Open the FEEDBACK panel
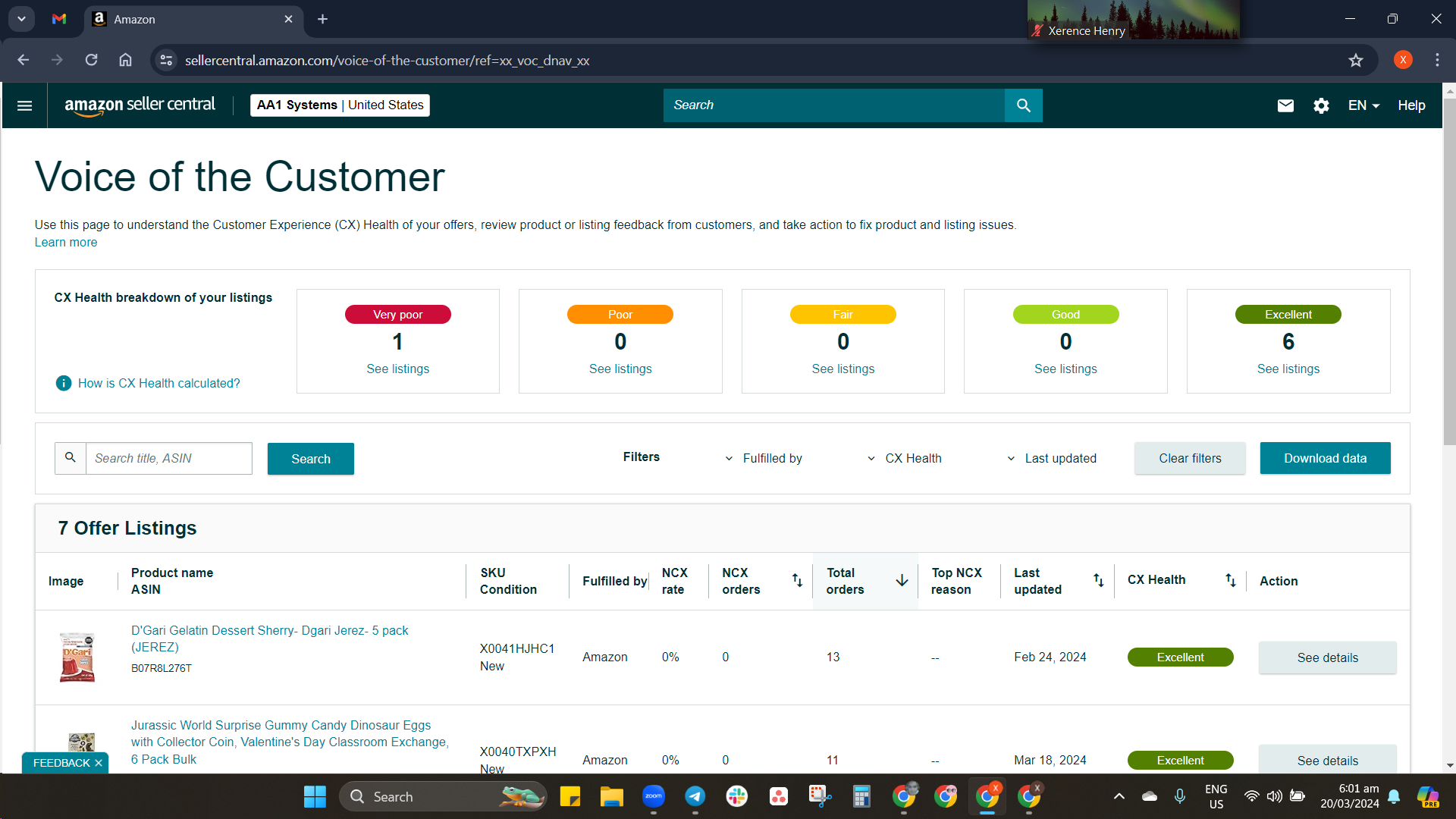The image size is (1456, 819). pos(61,763)
